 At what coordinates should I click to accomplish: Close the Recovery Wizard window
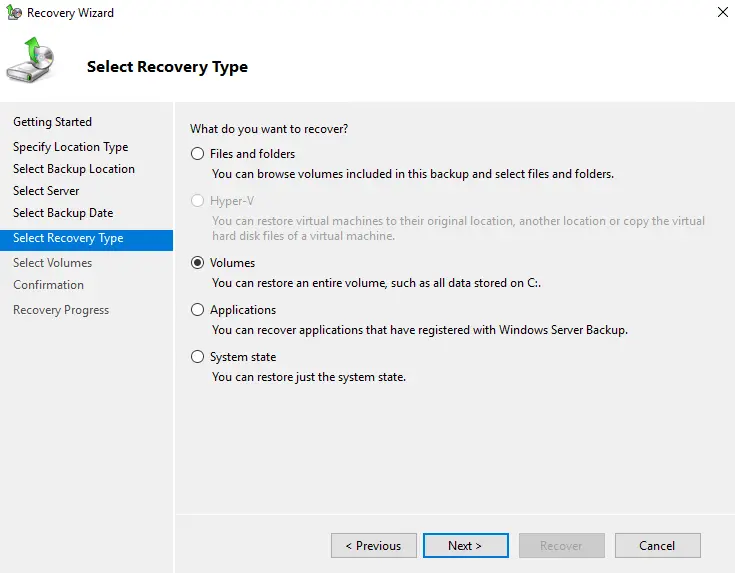click(x=722, y=13)
